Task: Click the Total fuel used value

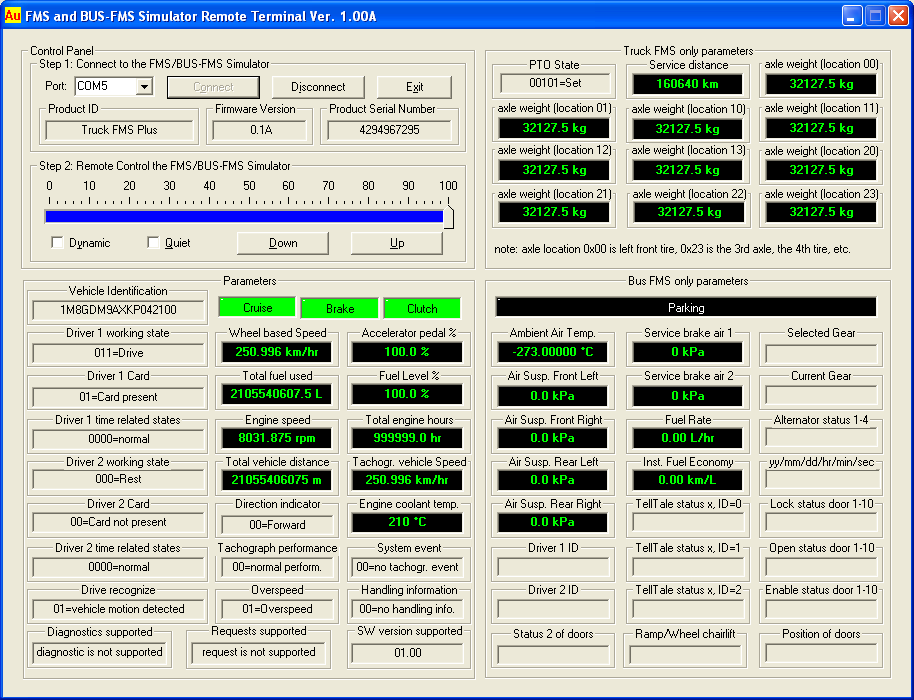Action: click(x=276, y=394)
